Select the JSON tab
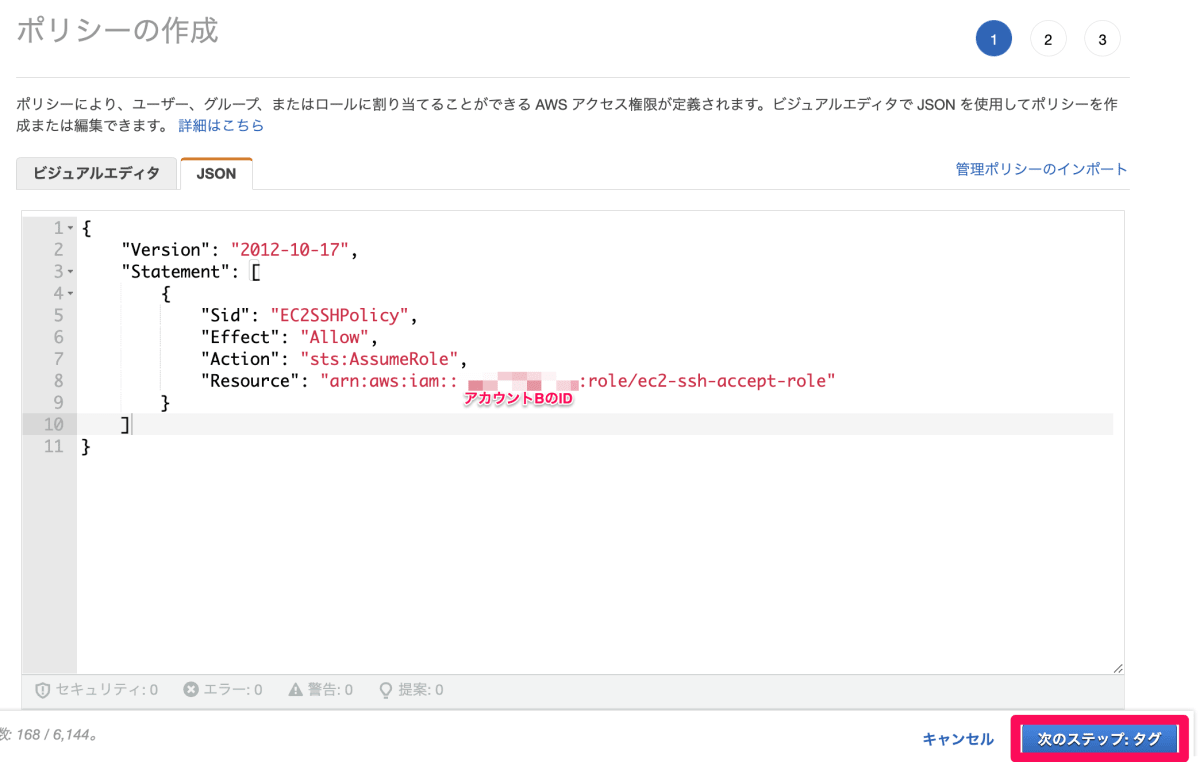Image resolution: width=1200 pixels, height=762 pixels. 216,173
